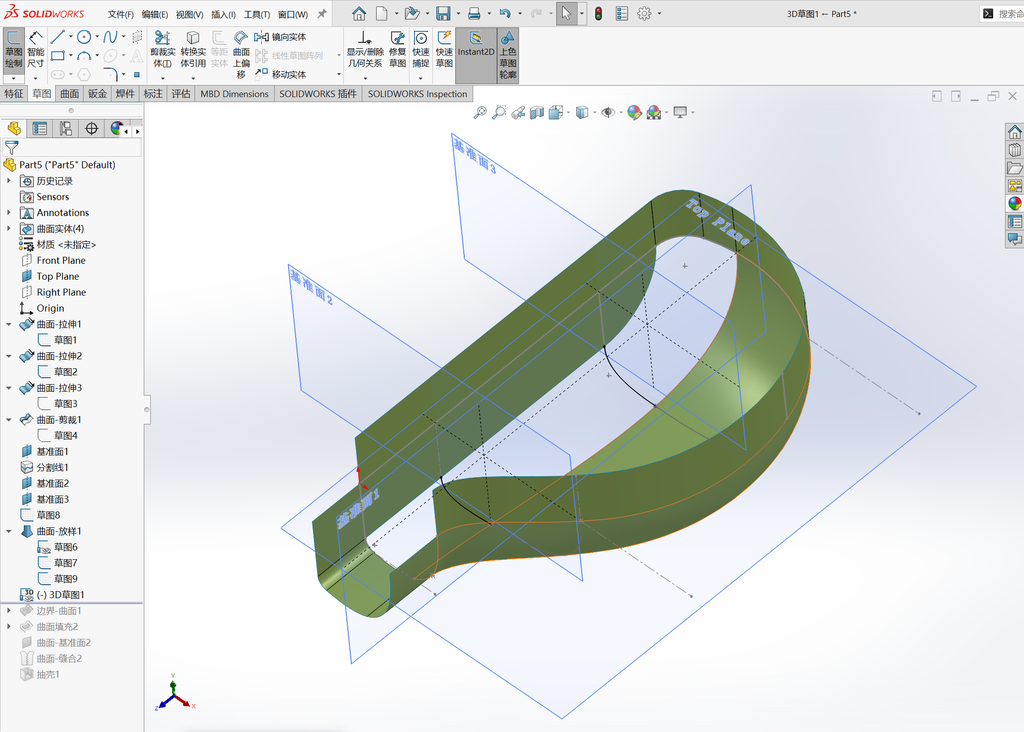Toggle Quick Snaps (快速捕捉) button
The image size is (1024, 732).
click(421, 50)
